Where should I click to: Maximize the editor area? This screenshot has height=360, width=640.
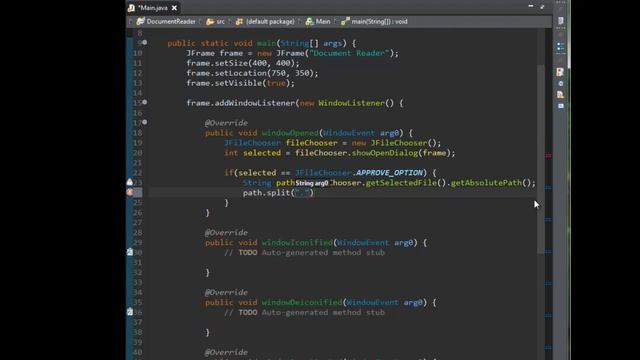[542, 7]
